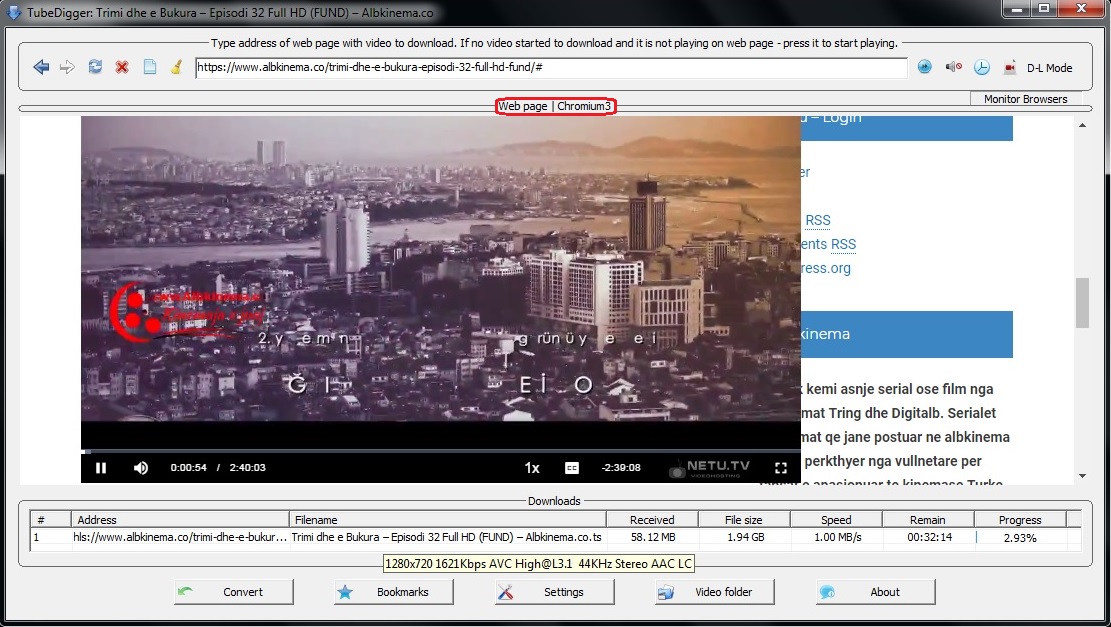Sort downloads by Address column

180,520
